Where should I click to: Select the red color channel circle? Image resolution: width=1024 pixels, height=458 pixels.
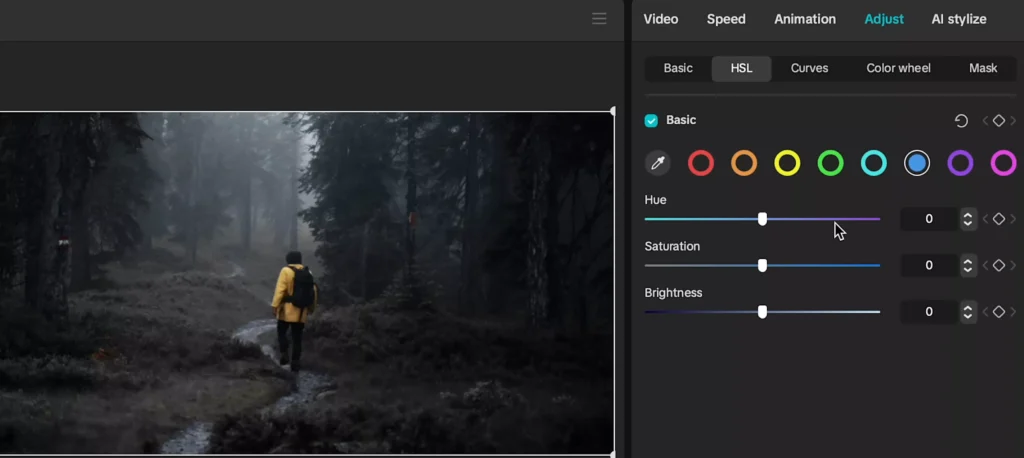701,163
